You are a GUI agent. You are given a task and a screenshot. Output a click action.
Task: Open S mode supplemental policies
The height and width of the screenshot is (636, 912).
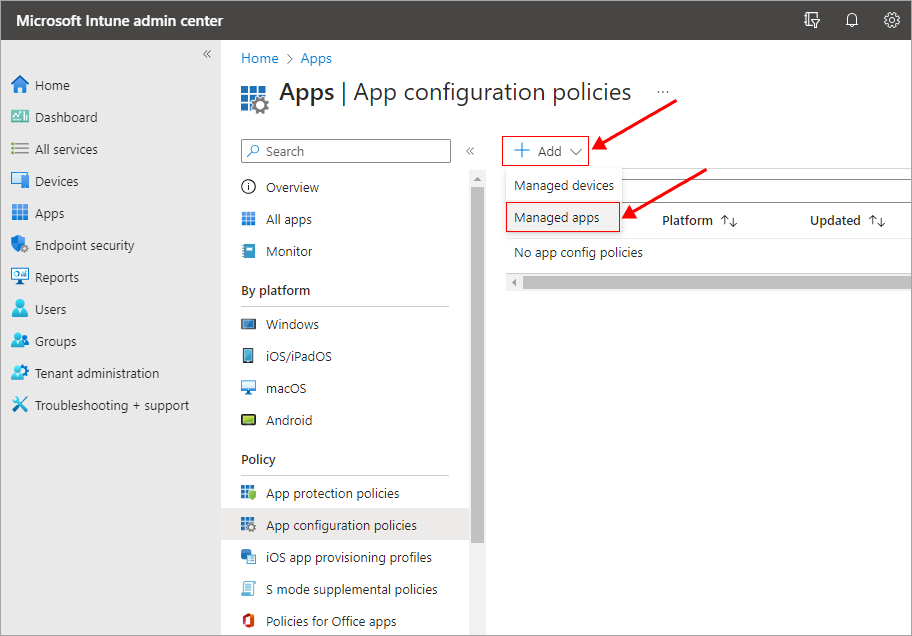pyautogui.click(x=351, y=589)
